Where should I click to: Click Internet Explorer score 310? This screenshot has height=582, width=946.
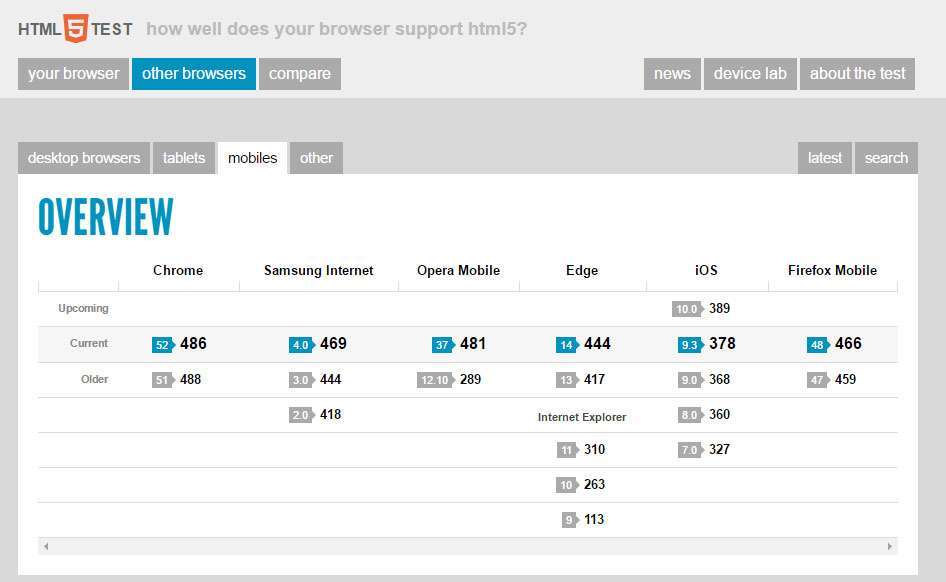[594, 449]
